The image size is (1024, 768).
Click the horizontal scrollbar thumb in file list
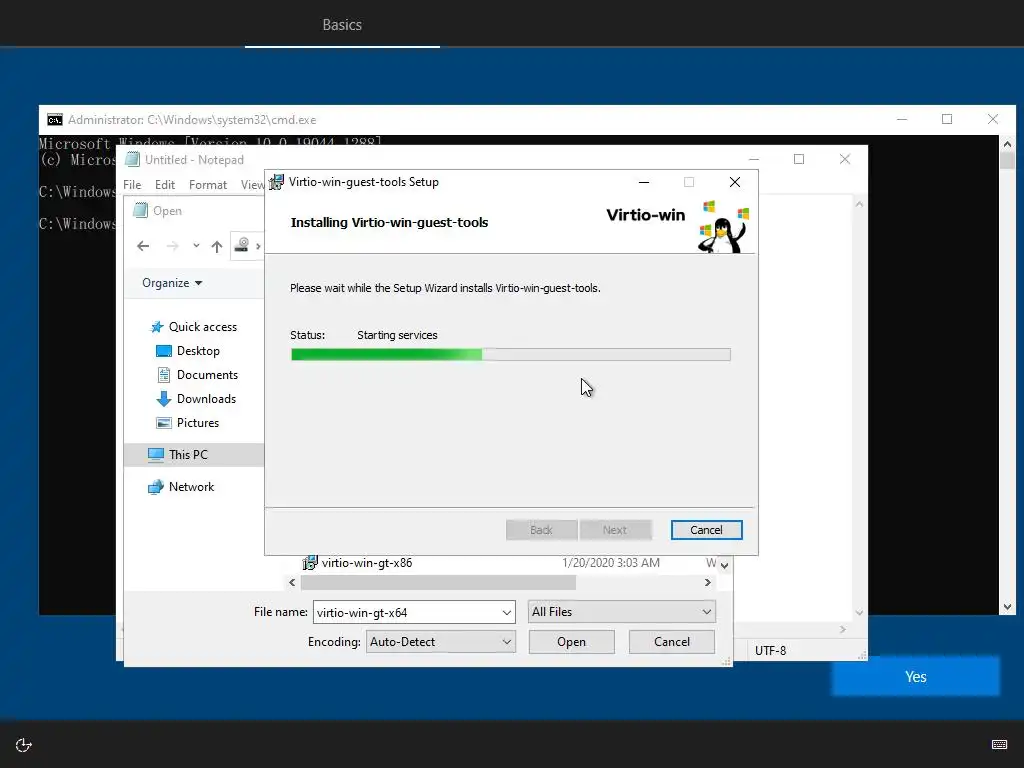438,583
